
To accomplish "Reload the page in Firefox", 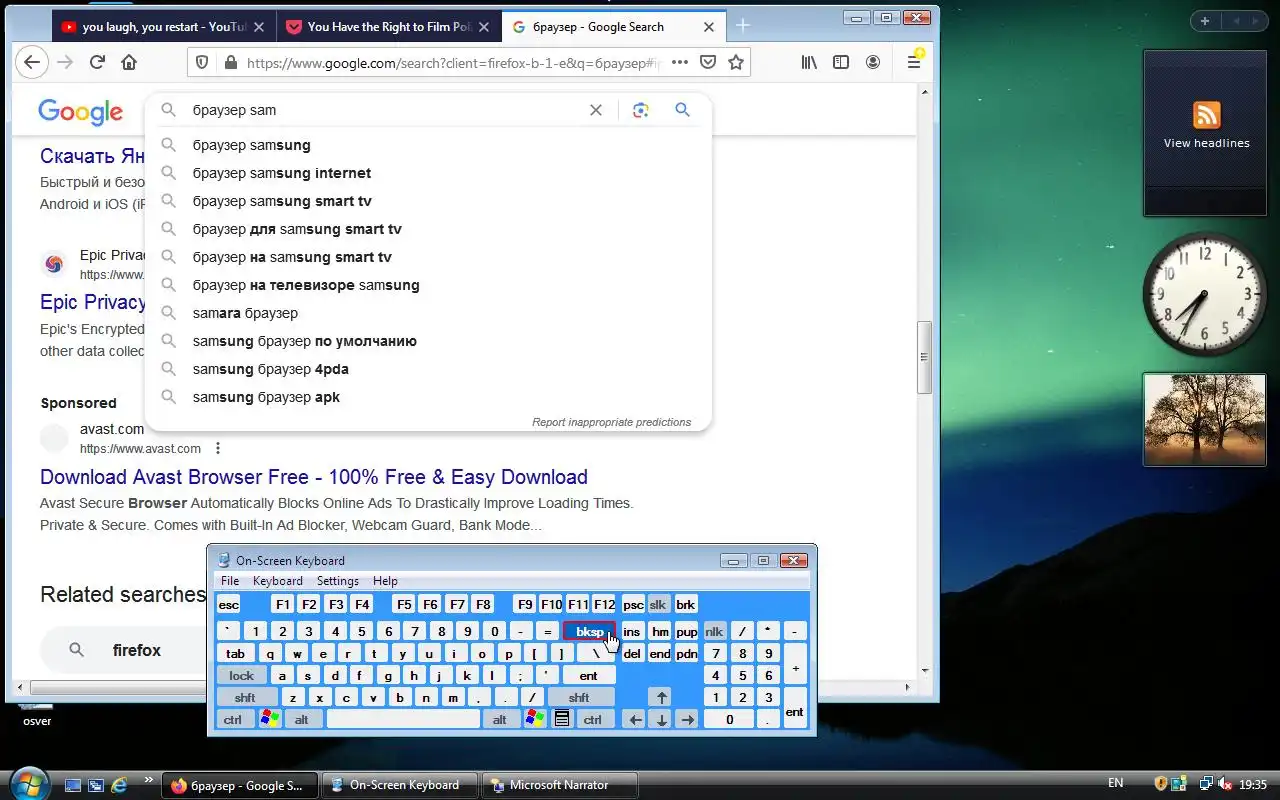I will click(97, 62).
